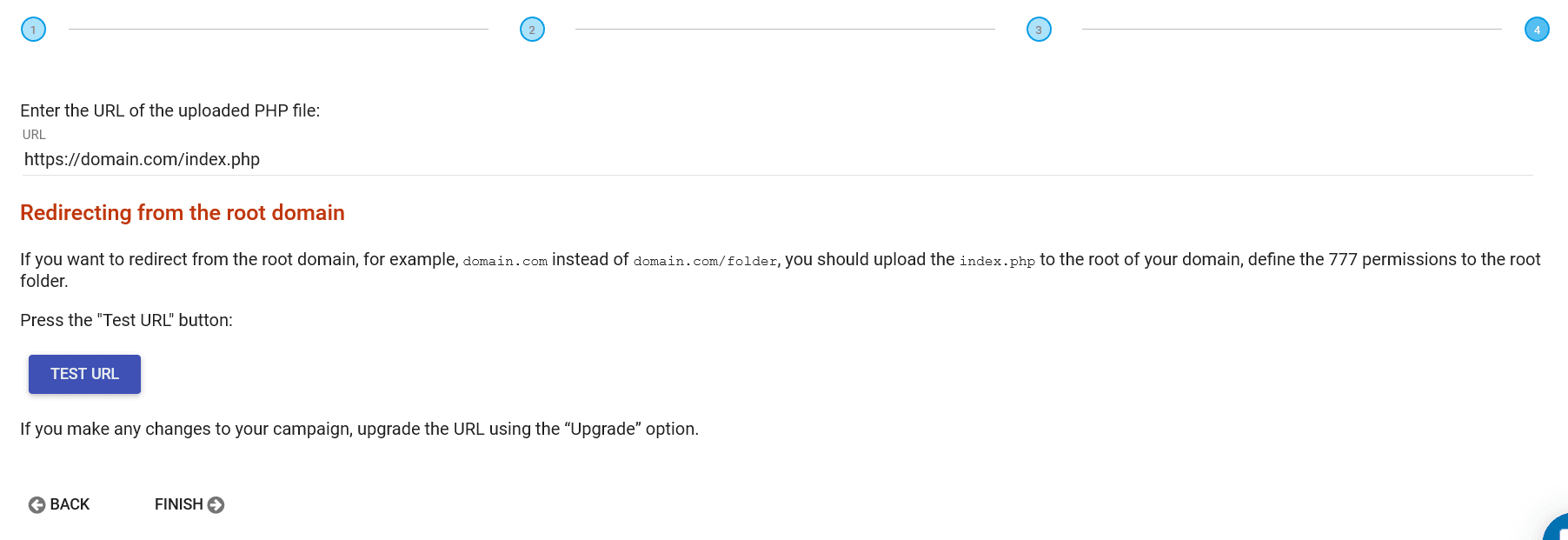The image size is (1568, 540).
Task: Click the connector line between steps 2 and 3
Action: (785, 30)
